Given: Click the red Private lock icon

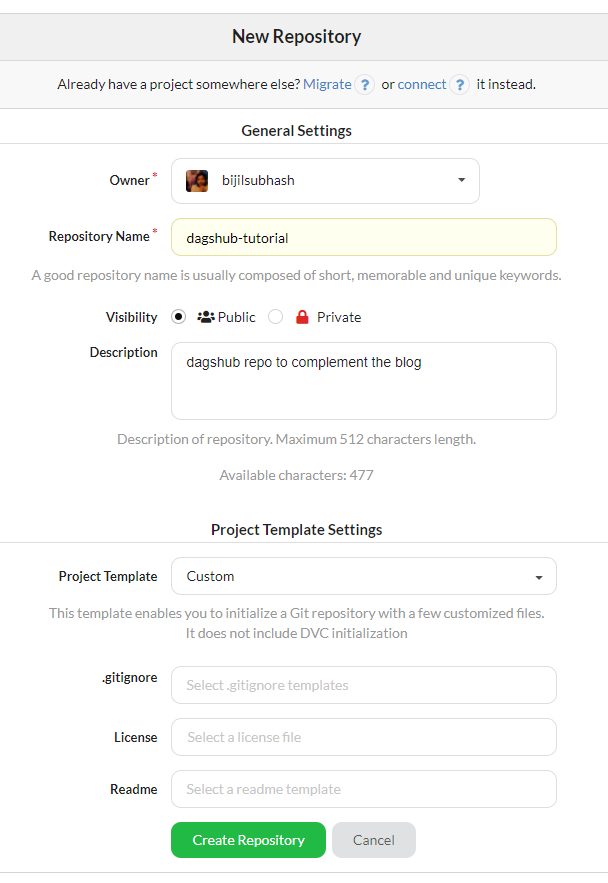Looking at the screenshot, I should 303,317.
